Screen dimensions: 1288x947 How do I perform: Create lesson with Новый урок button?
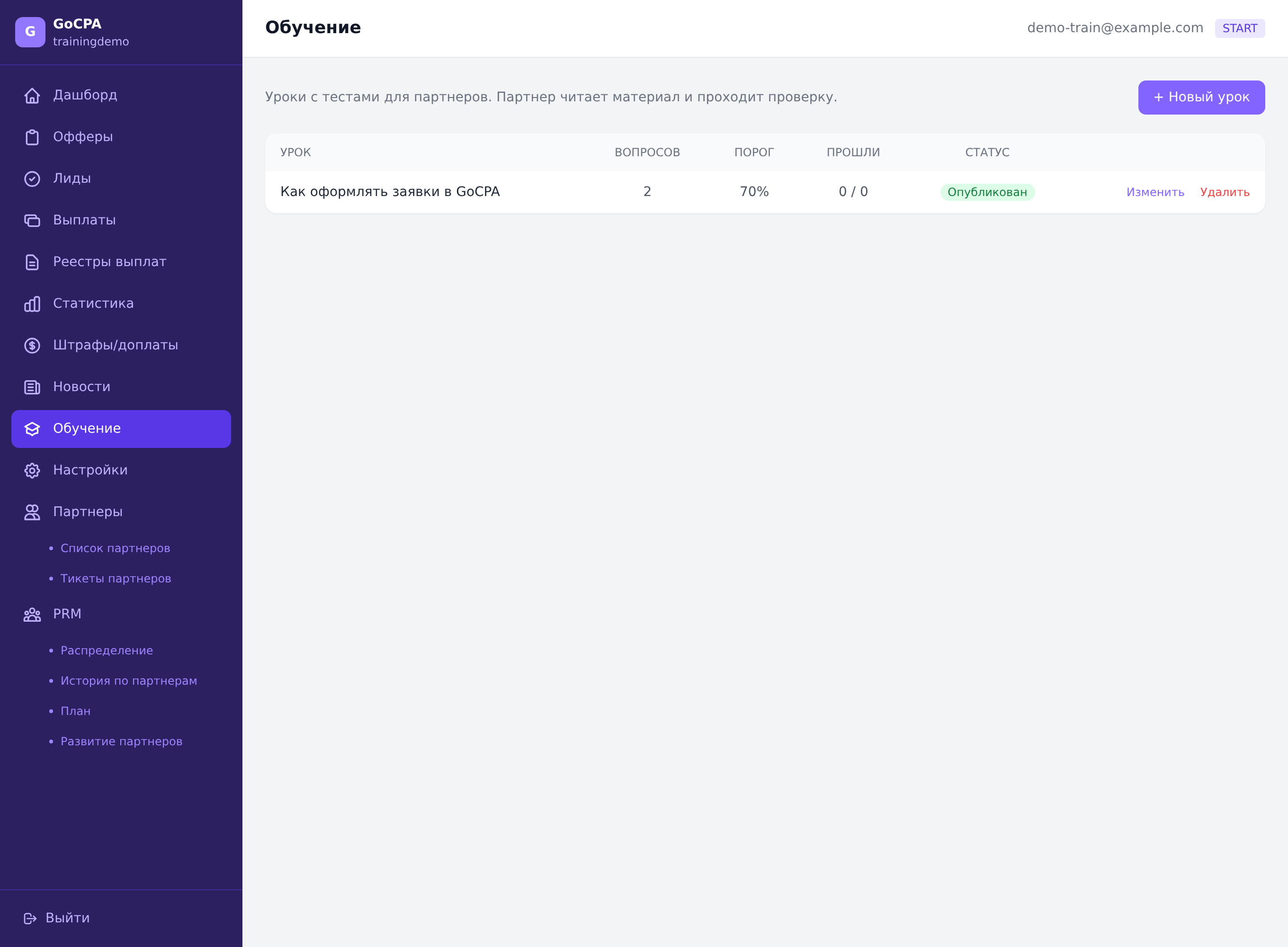pos(1201,98)
